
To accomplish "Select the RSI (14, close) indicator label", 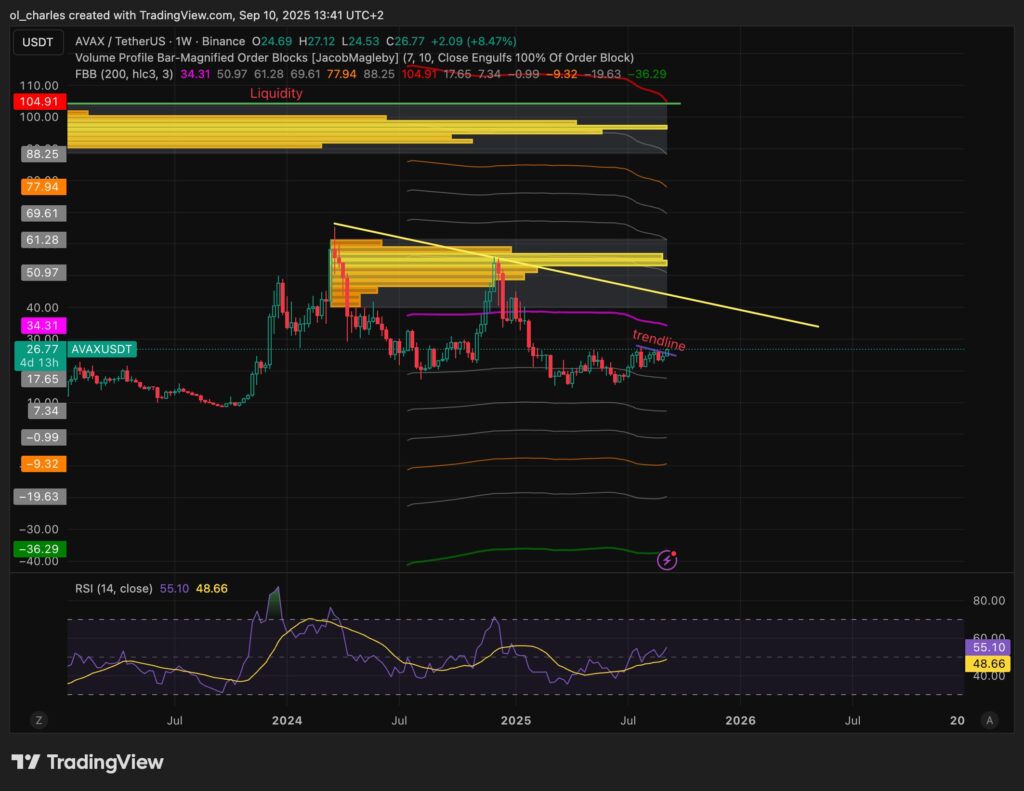I will coord(113,588).
